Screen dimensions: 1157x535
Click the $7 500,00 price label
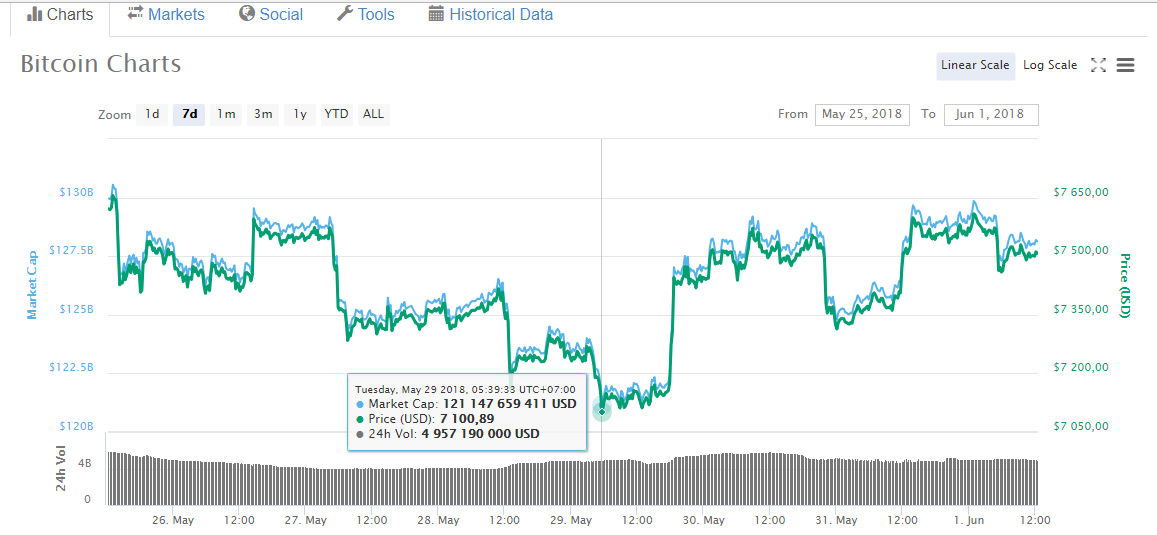click(1082, 250)
